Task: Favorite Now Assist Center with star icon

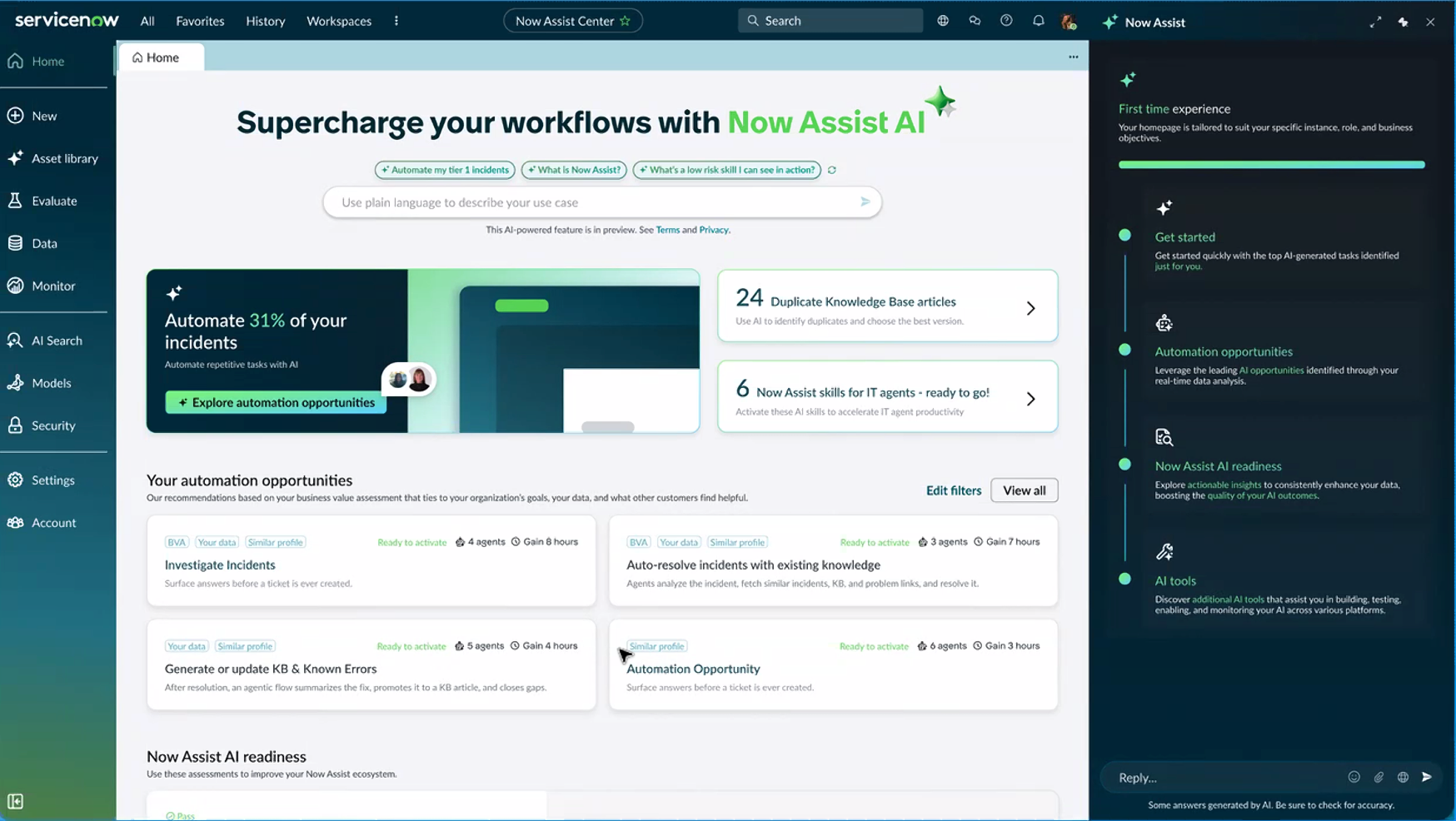Action: tap(625, 21)
